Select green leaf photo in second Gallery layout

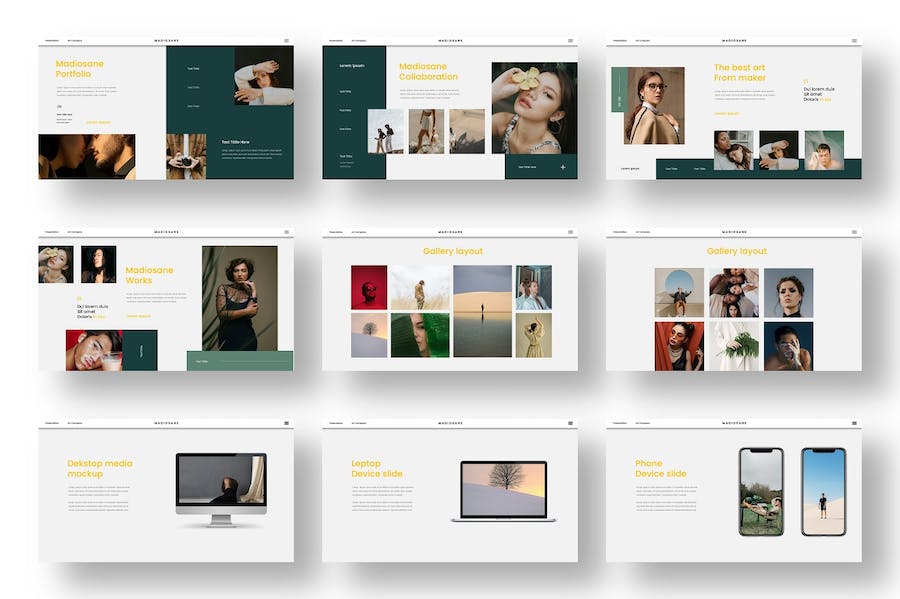tap(734, 345)
